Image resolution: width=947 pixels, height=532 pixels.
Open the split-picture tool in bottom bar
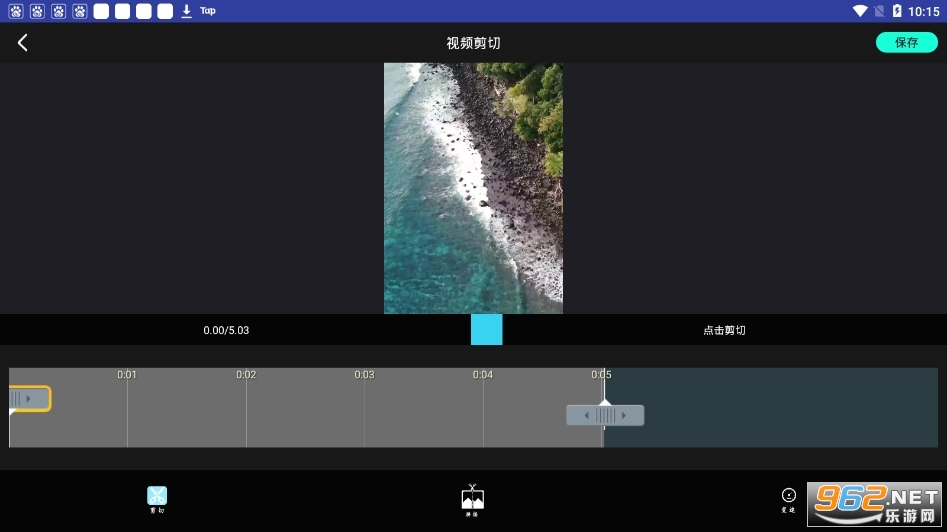point(472,500)
